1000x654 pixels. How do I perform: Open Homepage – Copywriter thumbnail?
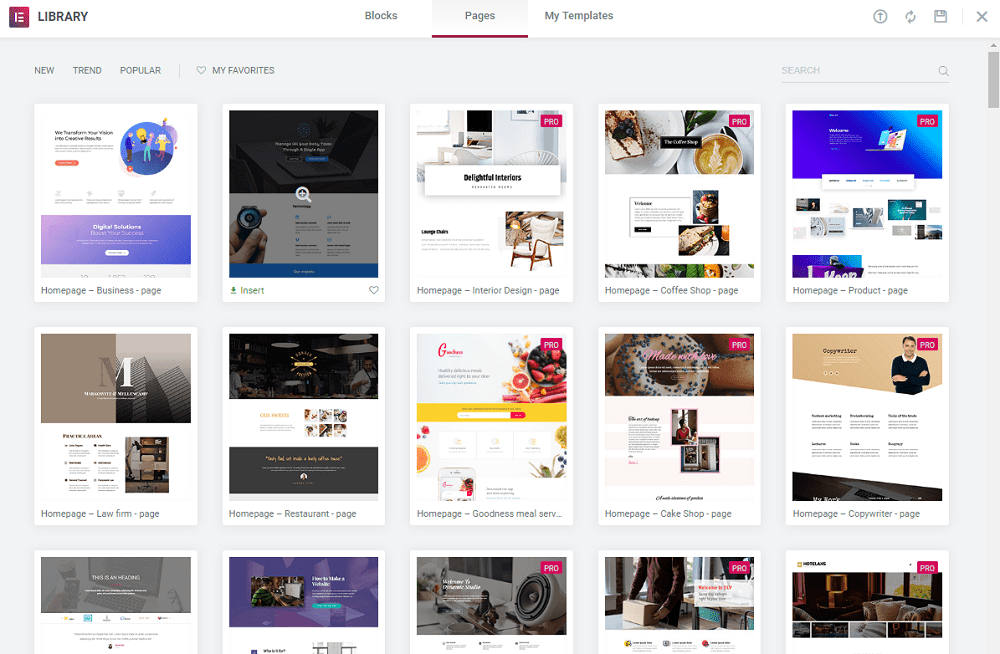point(867,417)
